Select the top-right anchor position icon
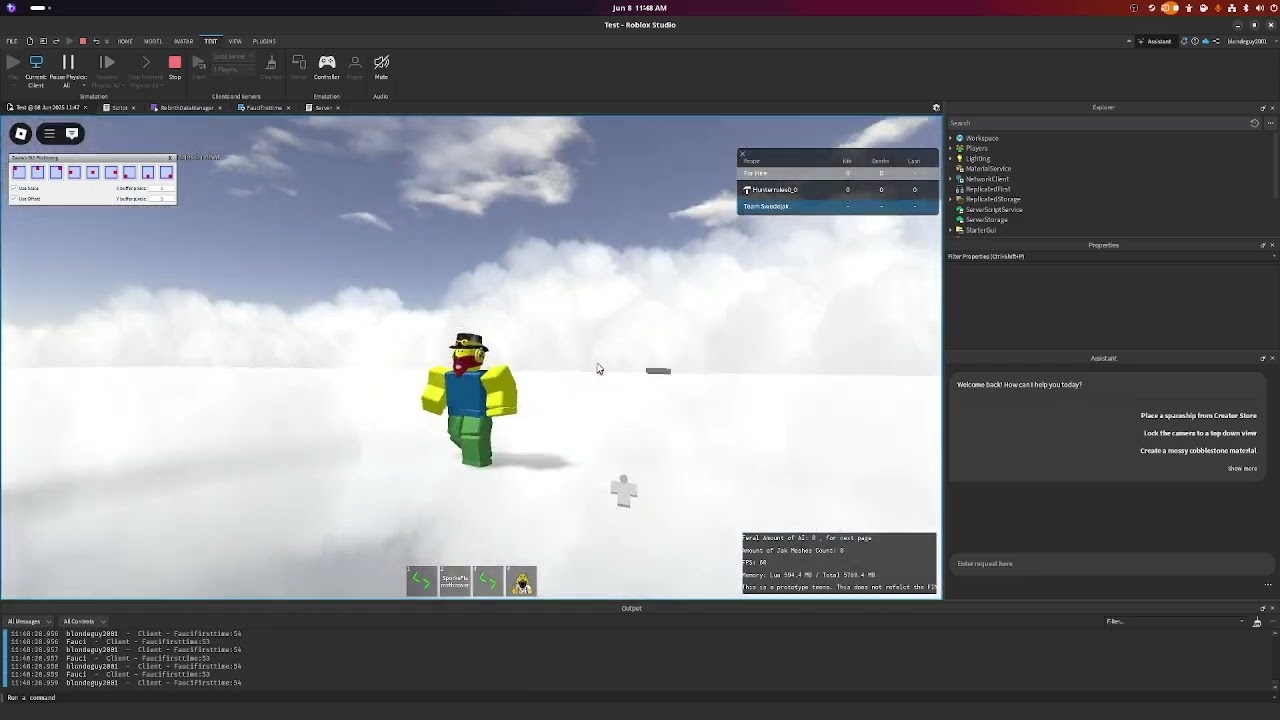Screen dimensions: 1280x720 (x=56, y=173)
